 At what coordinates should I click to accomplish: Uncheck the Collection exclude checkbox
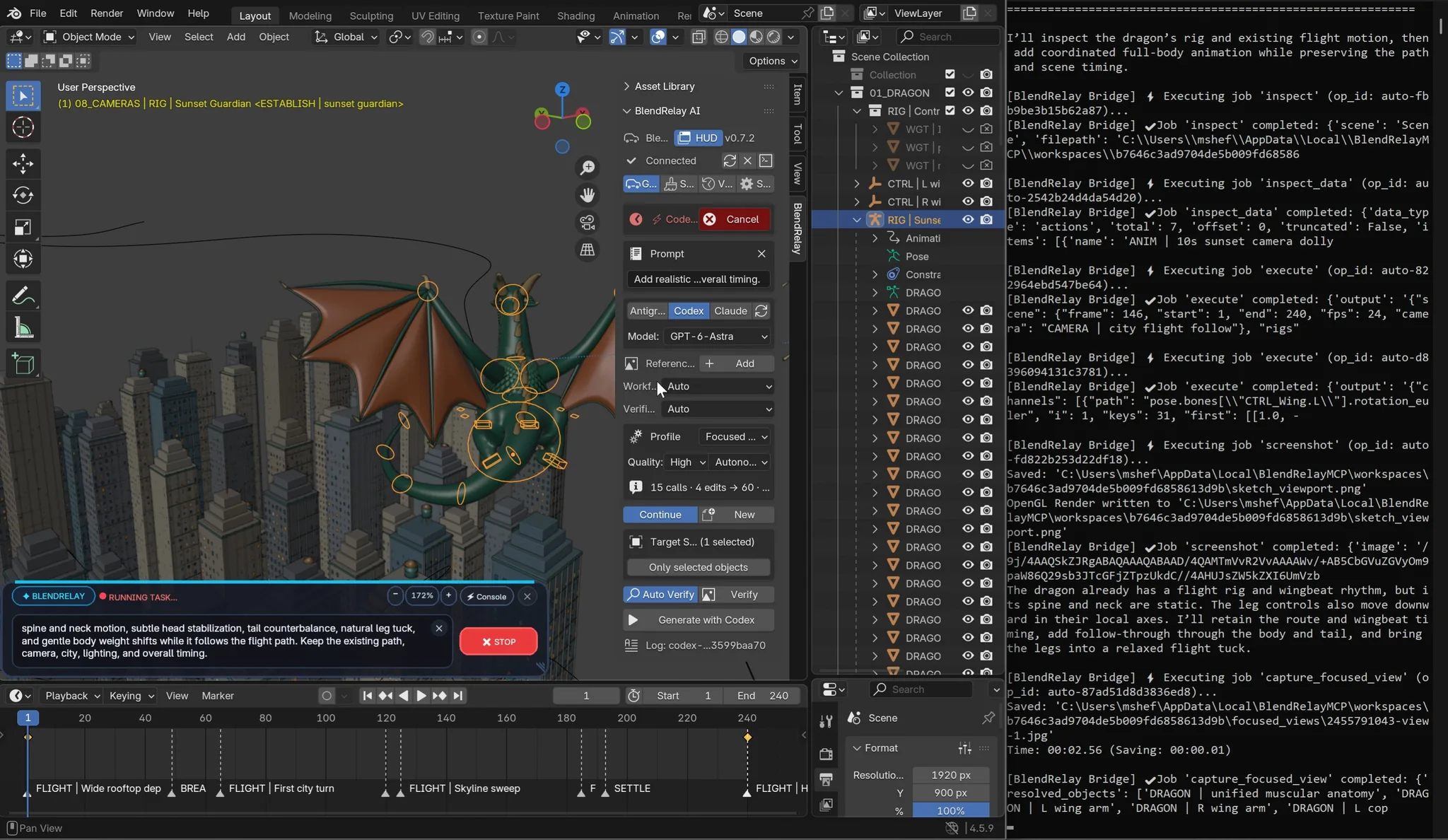[950, 74]
